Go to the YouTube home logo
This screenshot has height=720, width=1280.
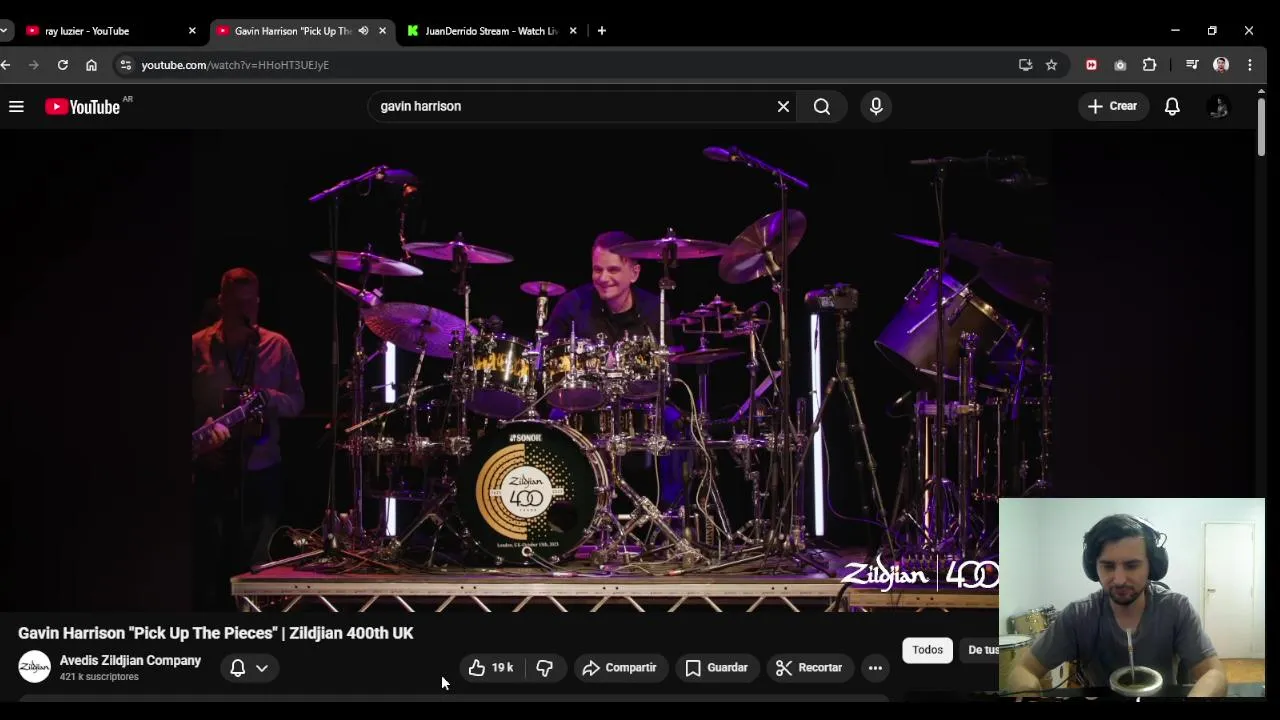point(82,106)
